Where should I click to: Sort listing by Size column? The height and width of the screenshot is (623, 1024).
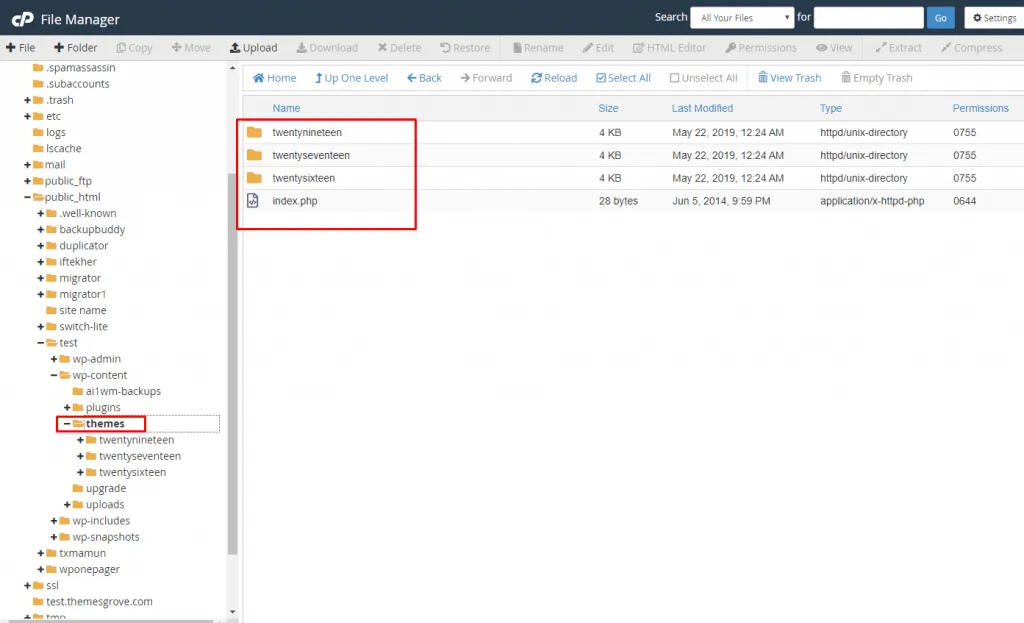pyautogui.click(x=608, y=108)
